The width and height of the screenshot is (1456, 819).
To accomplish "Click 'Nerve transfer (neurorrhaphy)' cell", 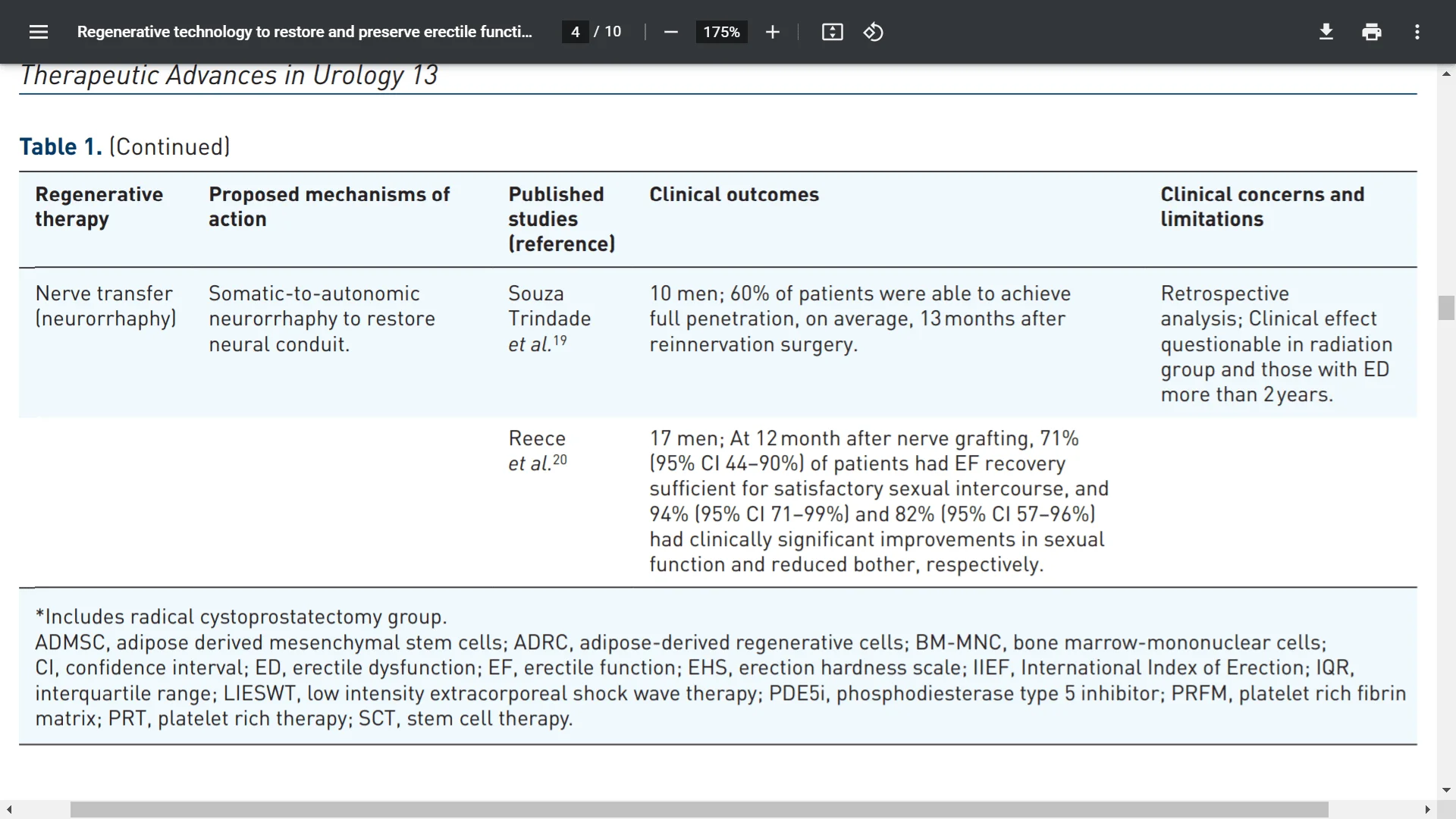I will (x=105, y=306).
